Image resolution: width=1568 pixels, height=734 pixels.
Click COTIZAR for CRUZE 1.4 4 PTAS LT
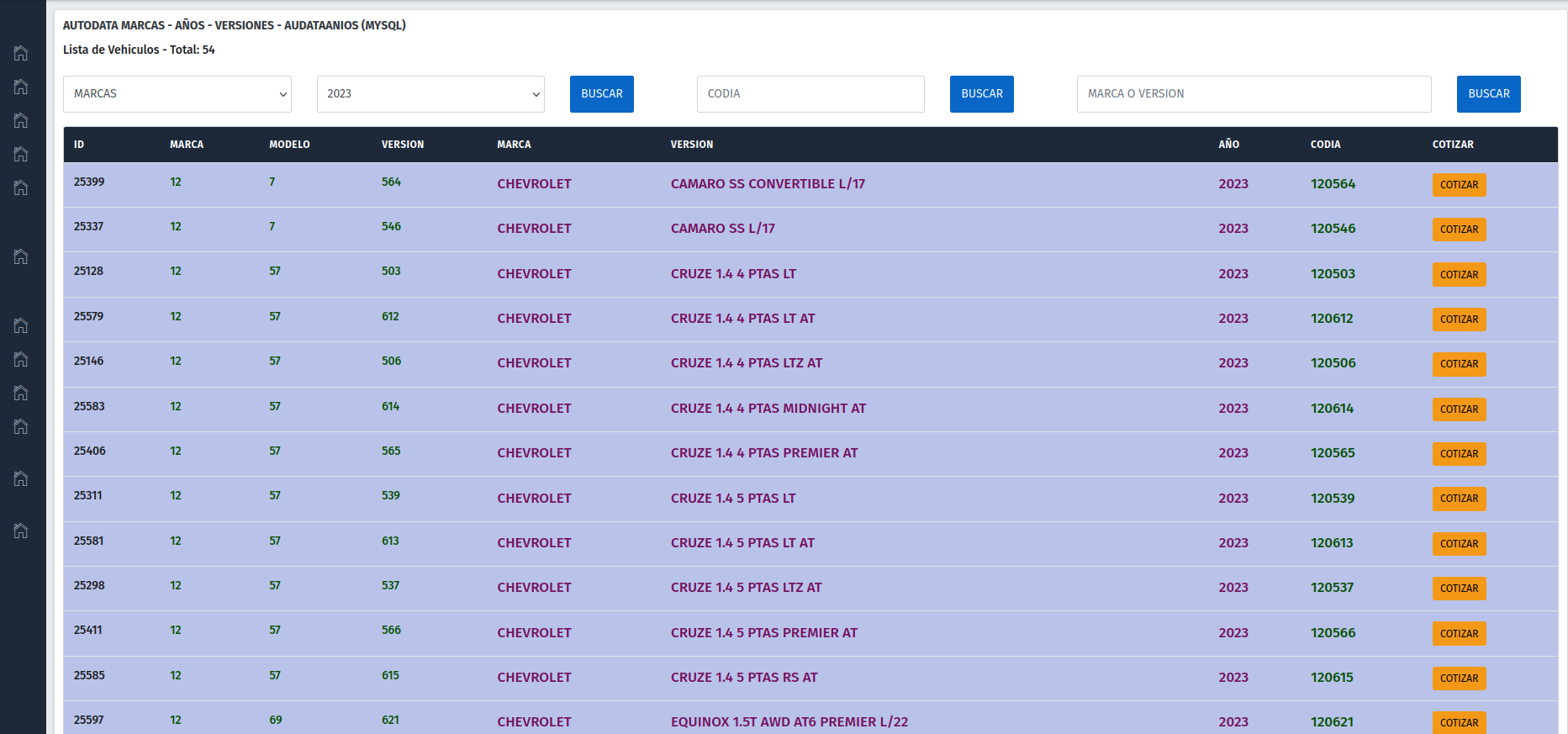click(1459, 275)
